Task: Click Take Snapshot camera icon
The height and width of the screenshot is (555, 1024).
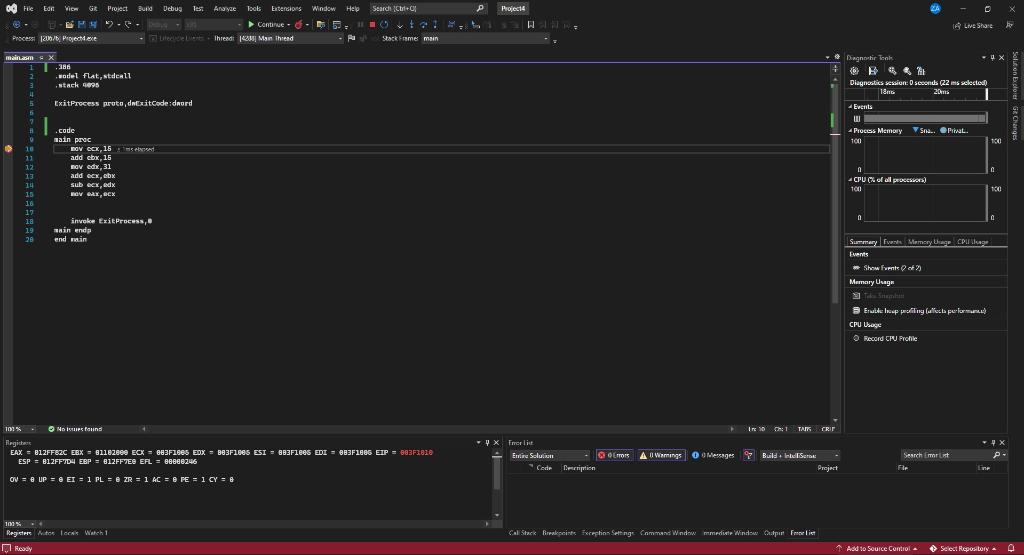Action: (x=856, y=296)
